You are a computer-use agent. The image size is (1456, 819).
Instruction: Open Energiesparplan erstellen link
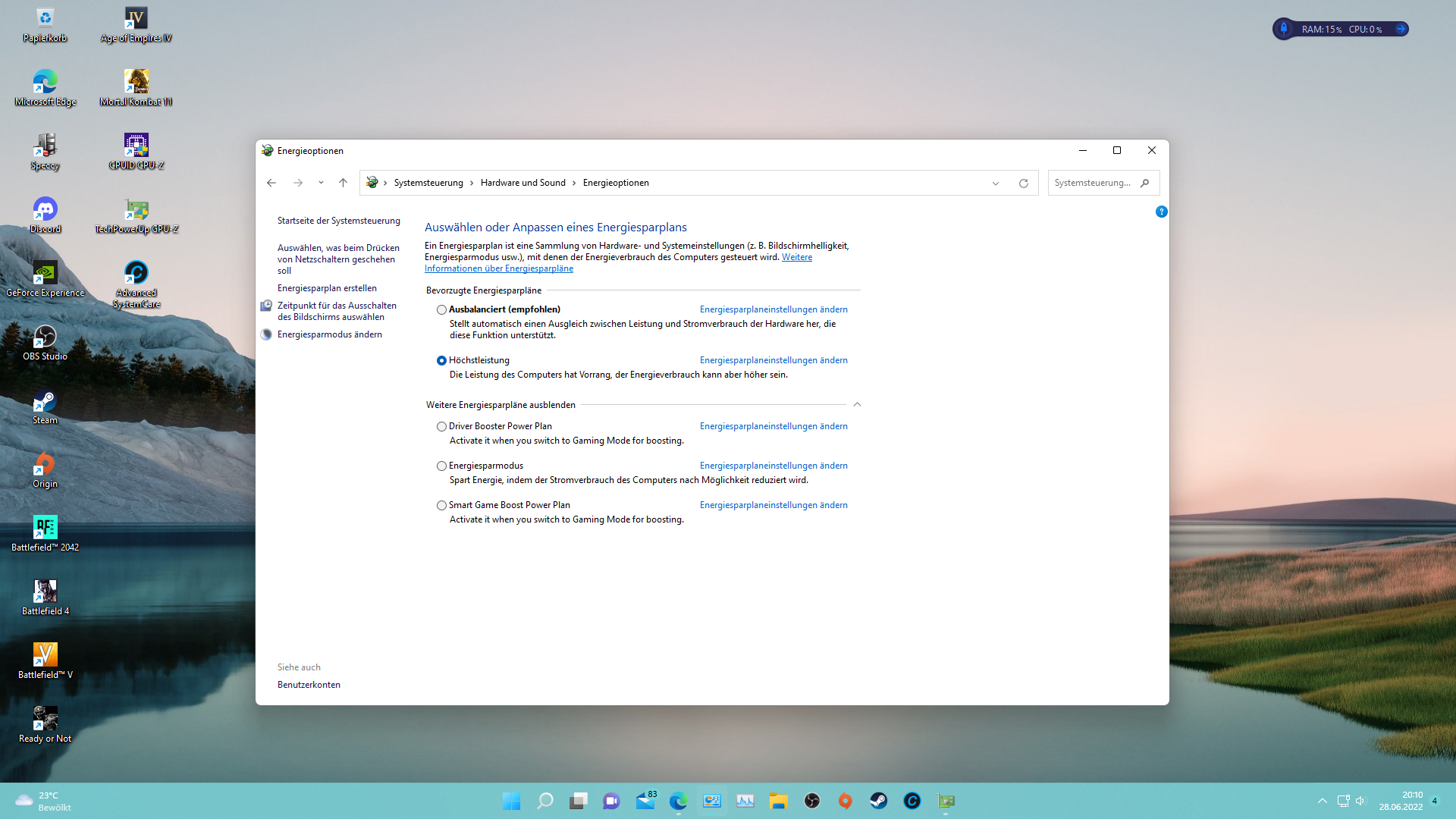[327, 288]
